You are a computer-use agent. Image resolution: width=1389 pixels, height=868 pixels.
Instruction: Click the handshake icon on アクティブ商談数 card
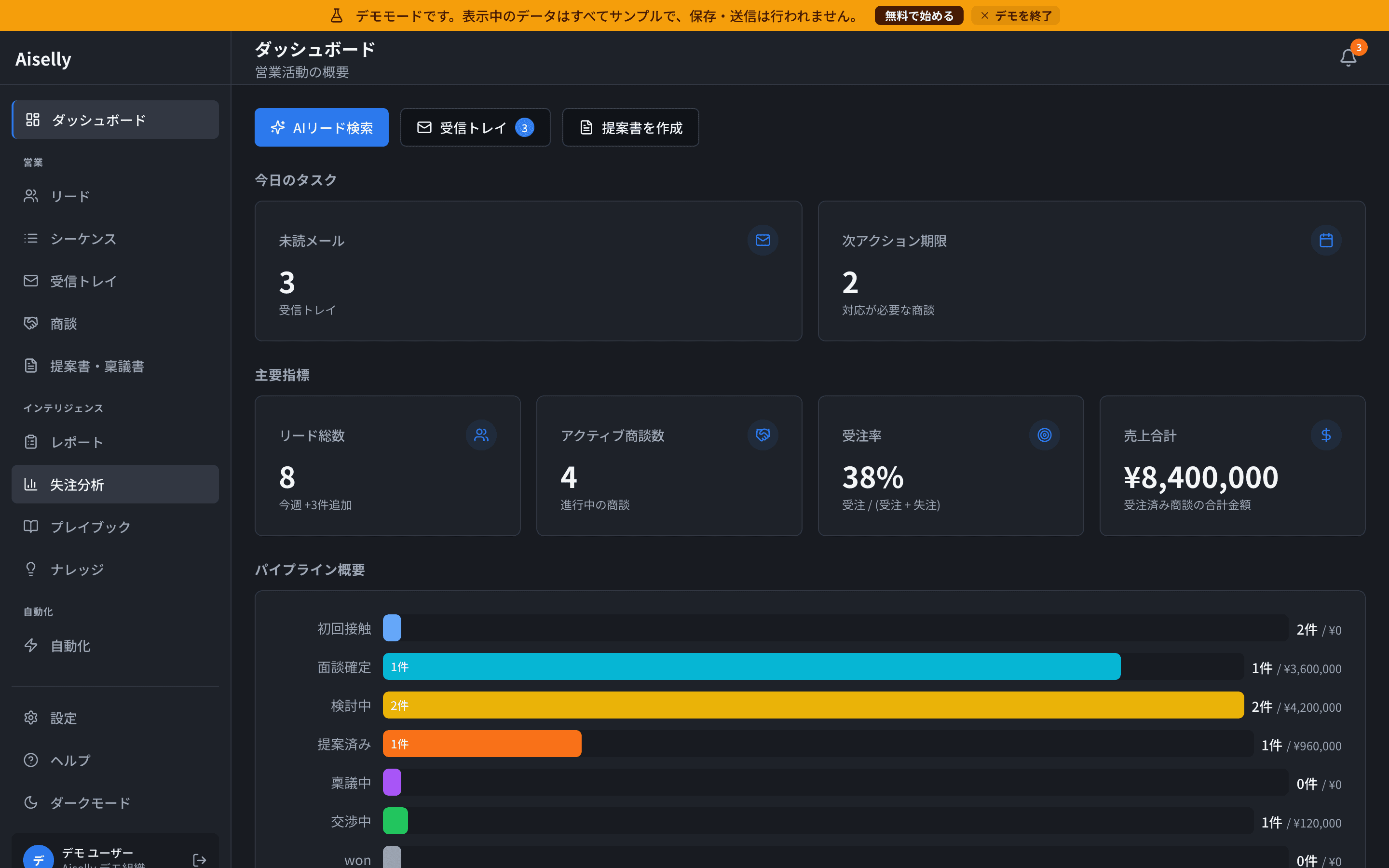point(763,435)
